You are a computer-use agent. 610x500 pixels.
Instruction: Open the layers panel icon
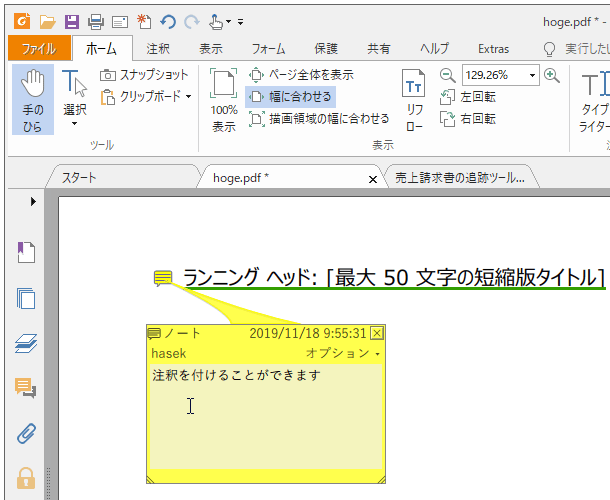[26, 344]
